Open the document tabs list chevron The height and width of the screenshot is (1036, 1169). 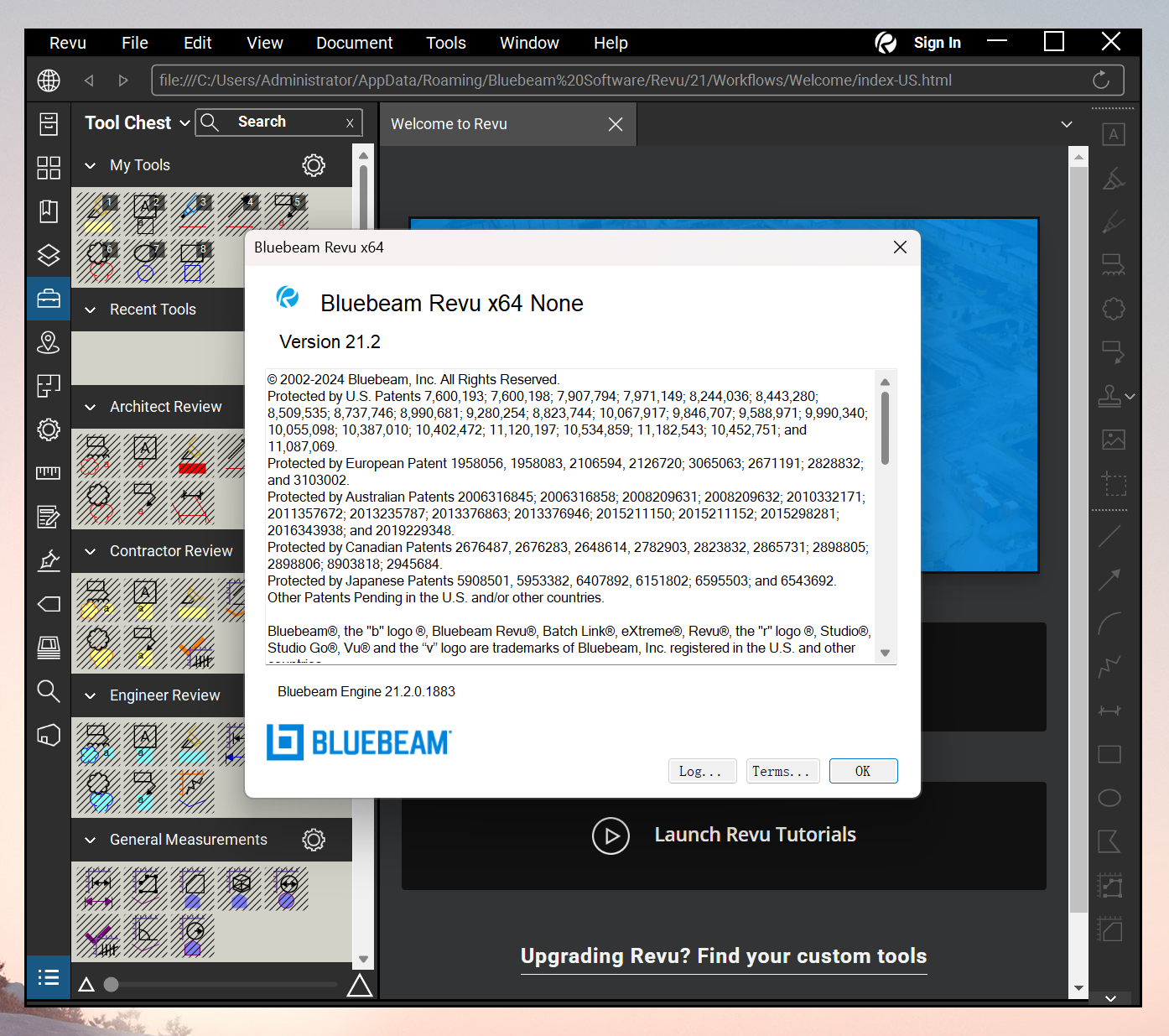click(x=1067, y=124)
